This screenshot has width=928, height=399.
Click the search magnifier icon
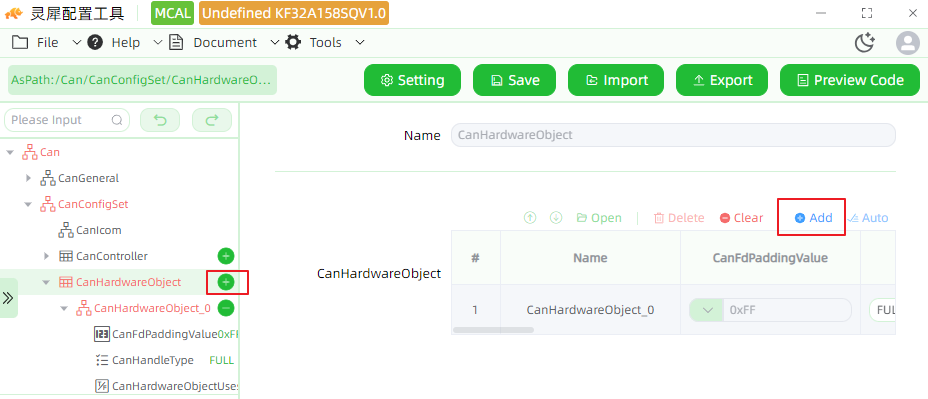pos(117,120)
